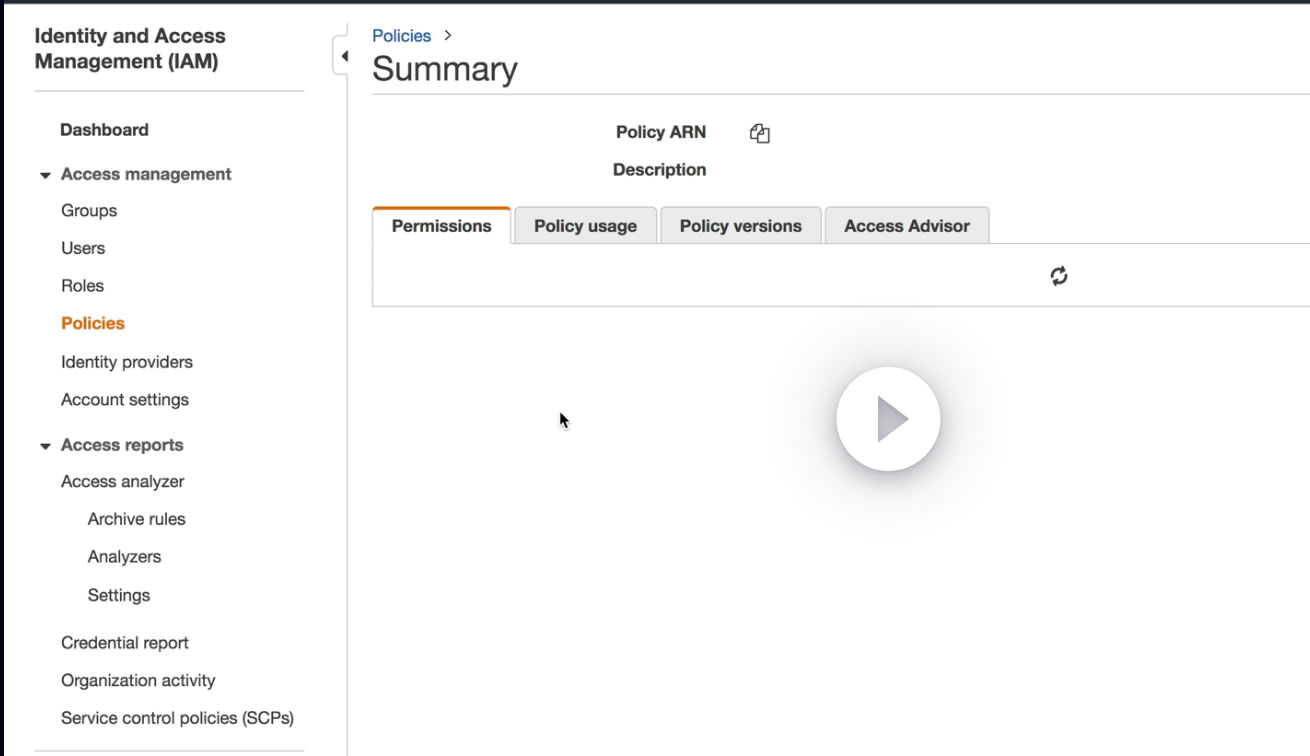Screen dimensions: 1310x756
Task: Switch to the Permissions tab
Action: click(x=441, y=226)
